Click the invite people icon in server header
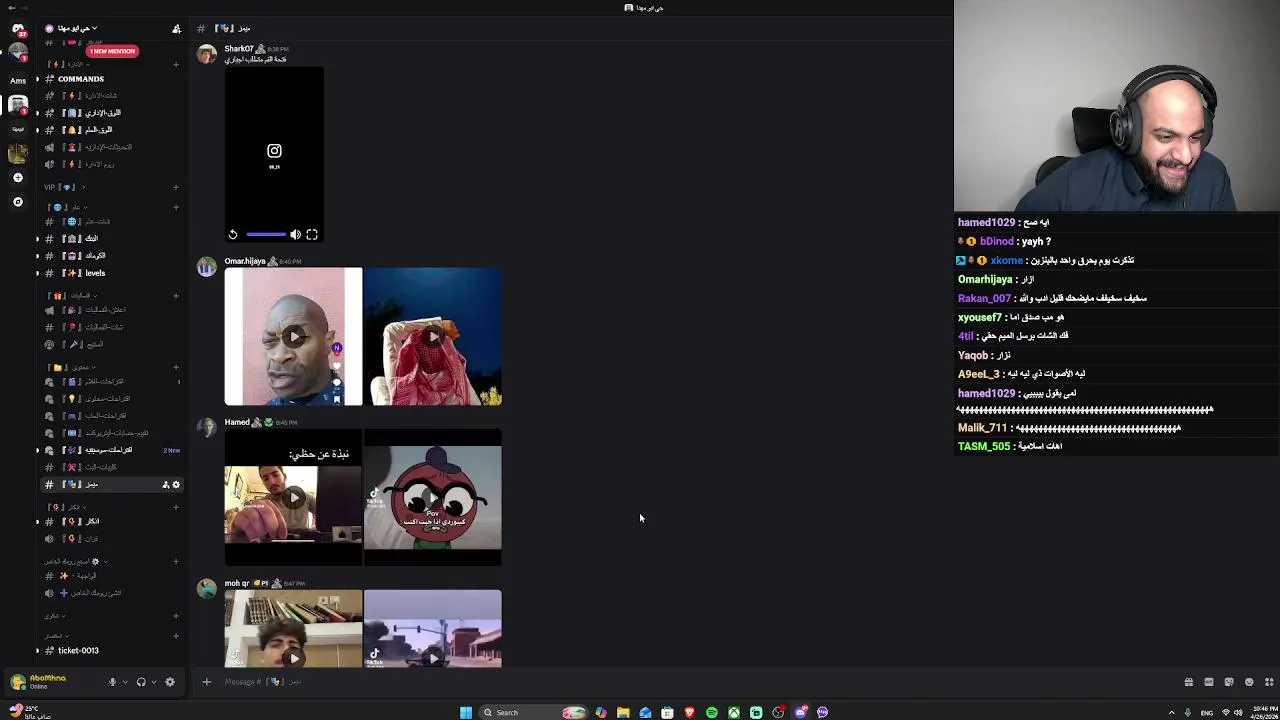1280x720 pixels. click(176, 29)
